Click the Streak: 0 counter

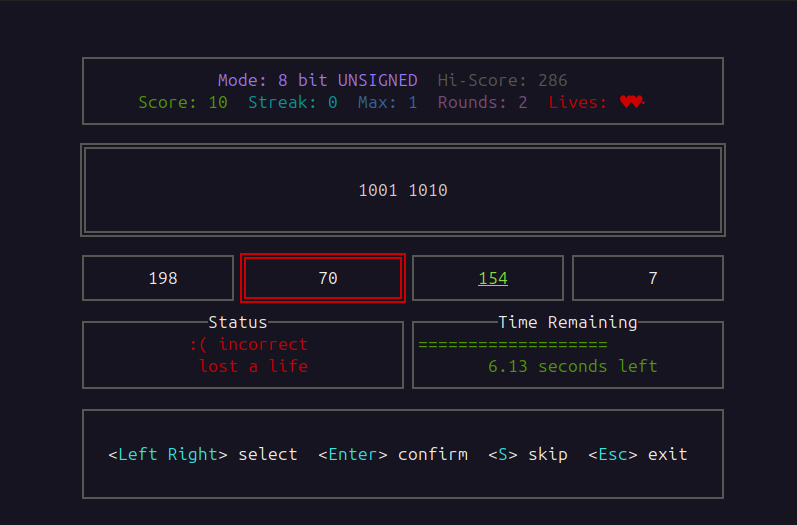click(x=292, y=102)
